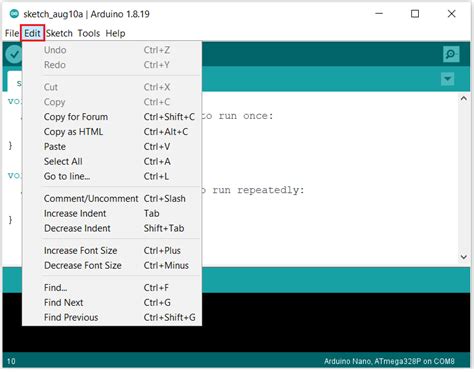Click the greyed Copy entry
The height and width of the screenshot is (372, 474).
point(112,102)
